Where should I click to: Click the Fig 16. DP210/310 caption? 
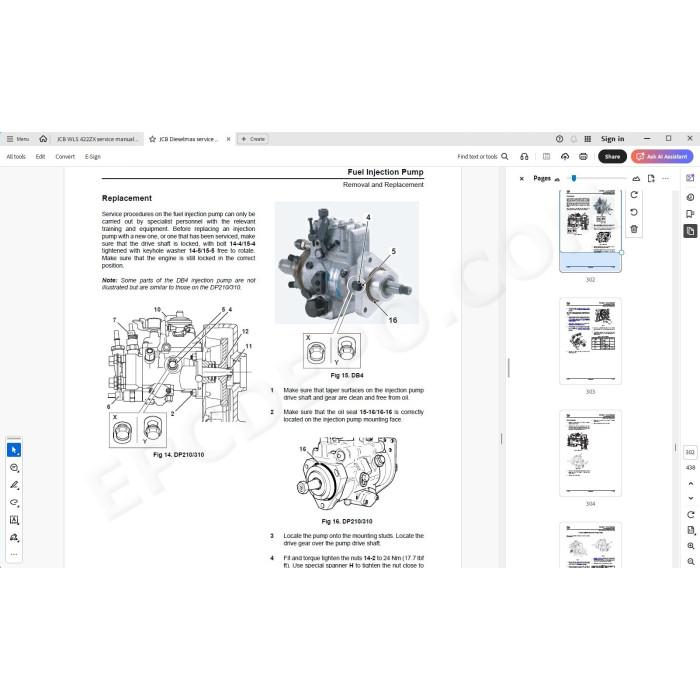tap(347, 521)
